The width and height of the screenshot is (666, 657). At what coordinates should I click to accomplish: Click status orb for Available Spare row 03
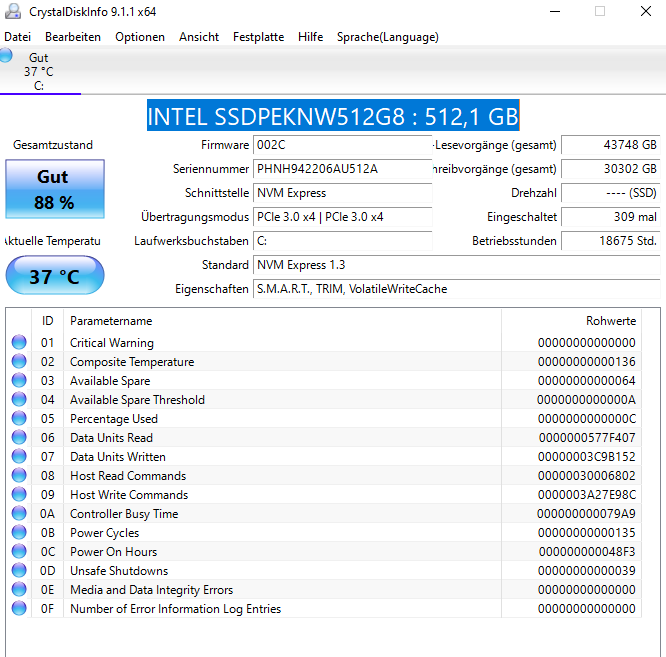(19, 380)
